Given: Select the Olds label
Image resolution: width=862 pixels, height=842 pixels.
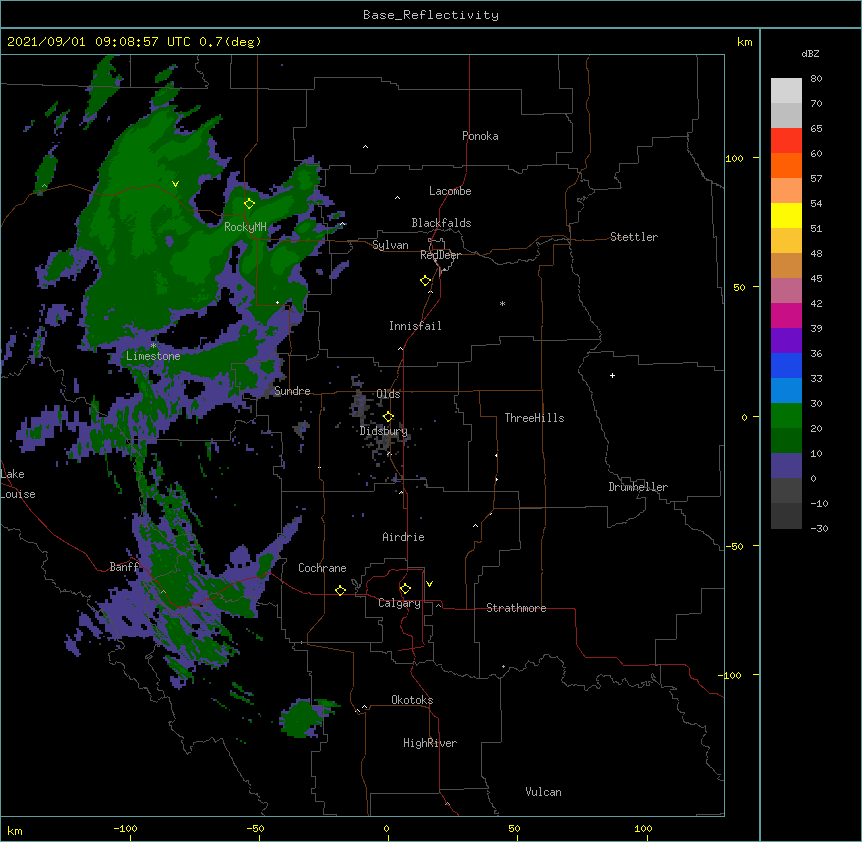Looking at the screenshot, I should click(x=388, y=394).
